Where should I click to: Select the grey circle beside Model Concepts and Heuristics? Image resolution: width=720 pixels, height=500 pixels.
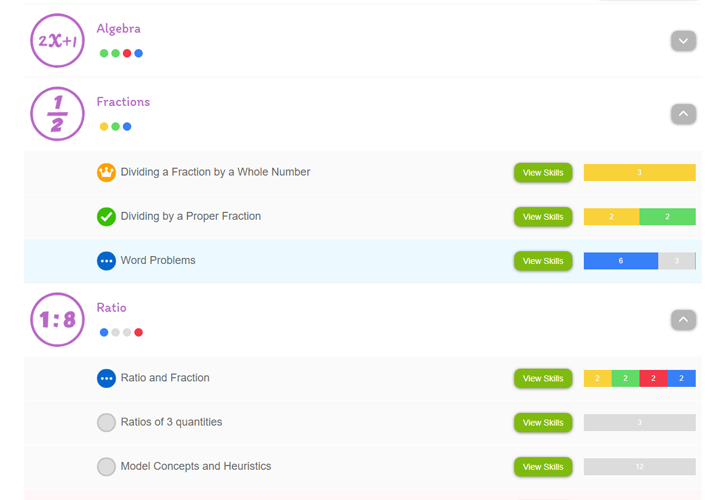pyautogui.click(x=106, y=466)
